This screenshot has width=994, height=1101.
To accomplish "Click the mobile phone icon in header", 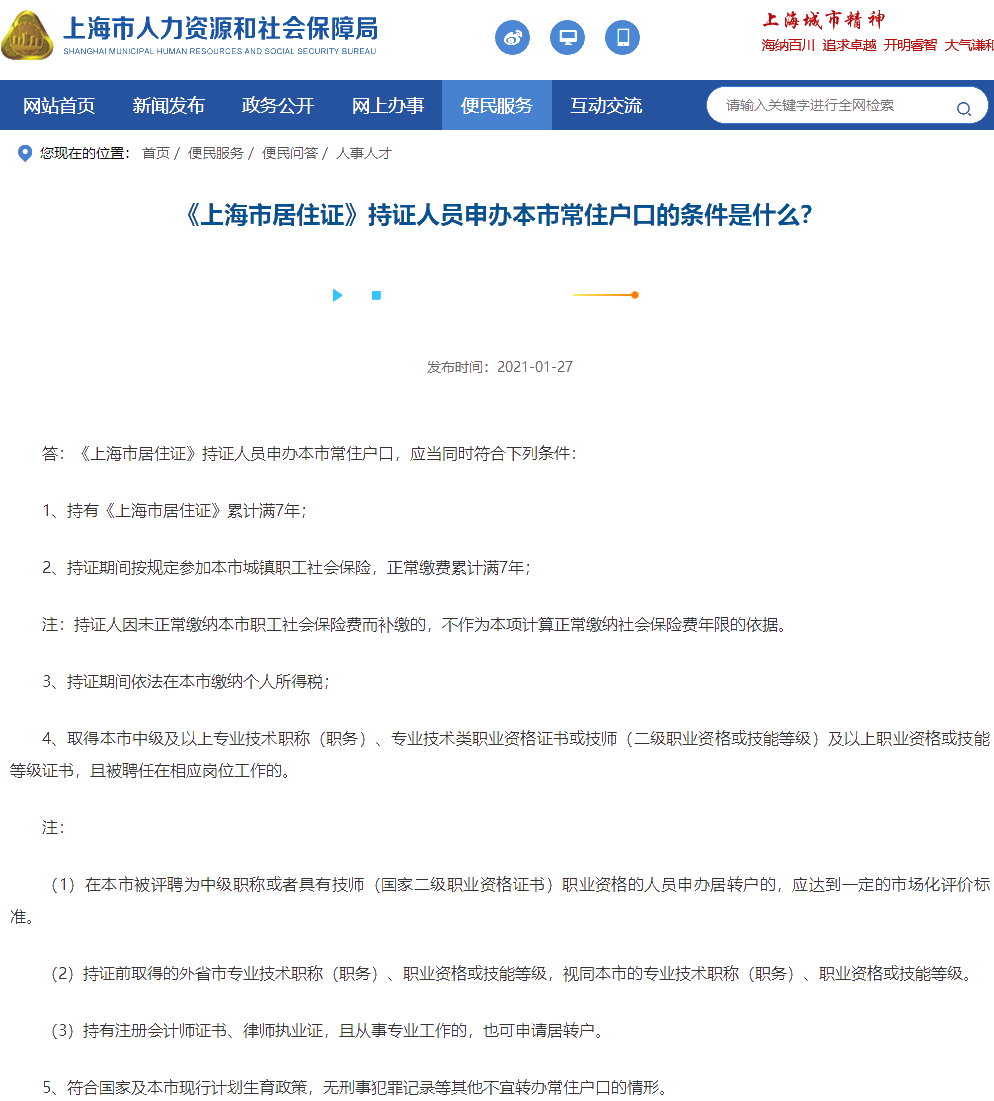I will point(623,37).
